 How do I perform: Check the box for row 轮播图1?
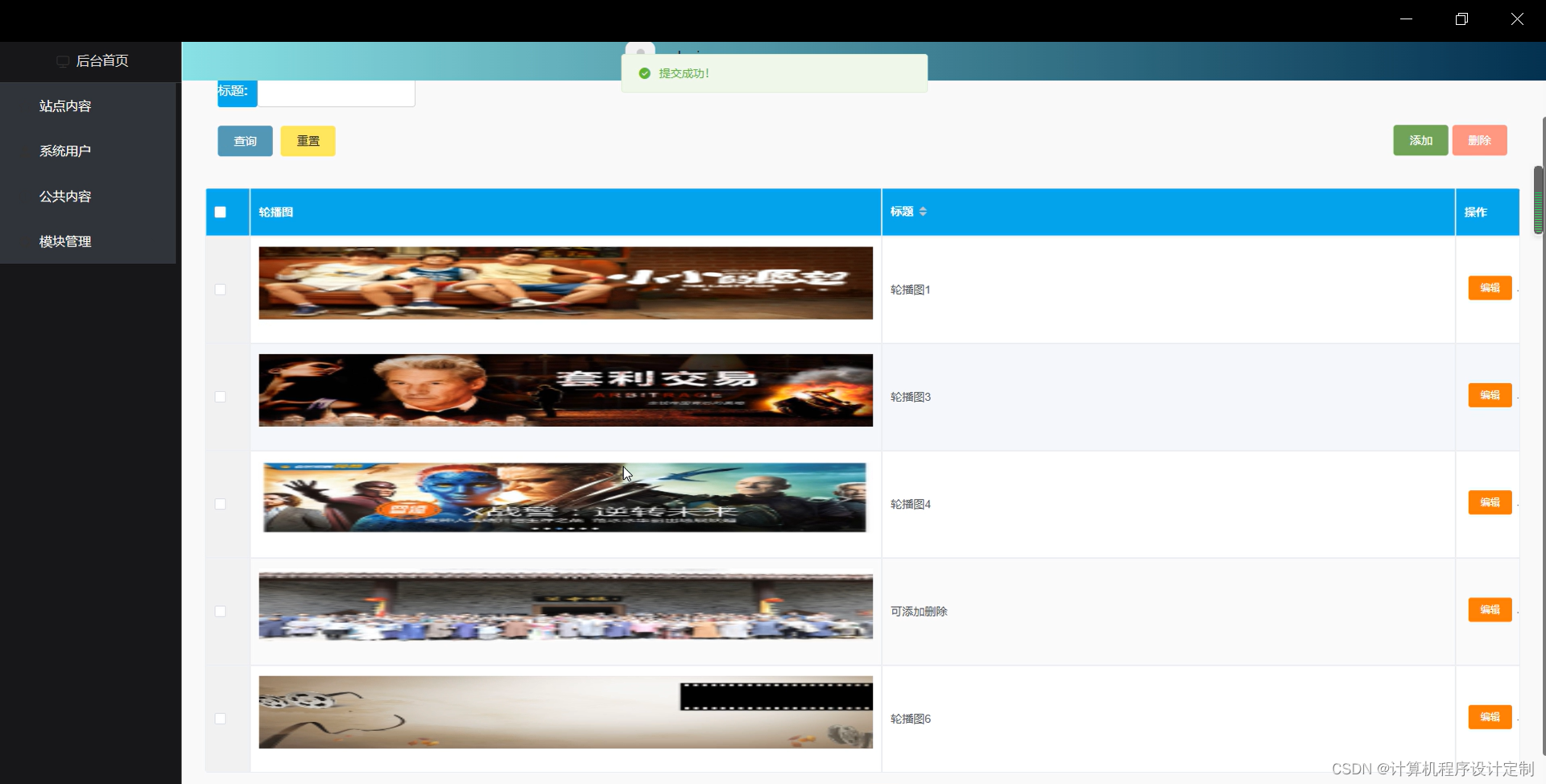tap(221, 290)
